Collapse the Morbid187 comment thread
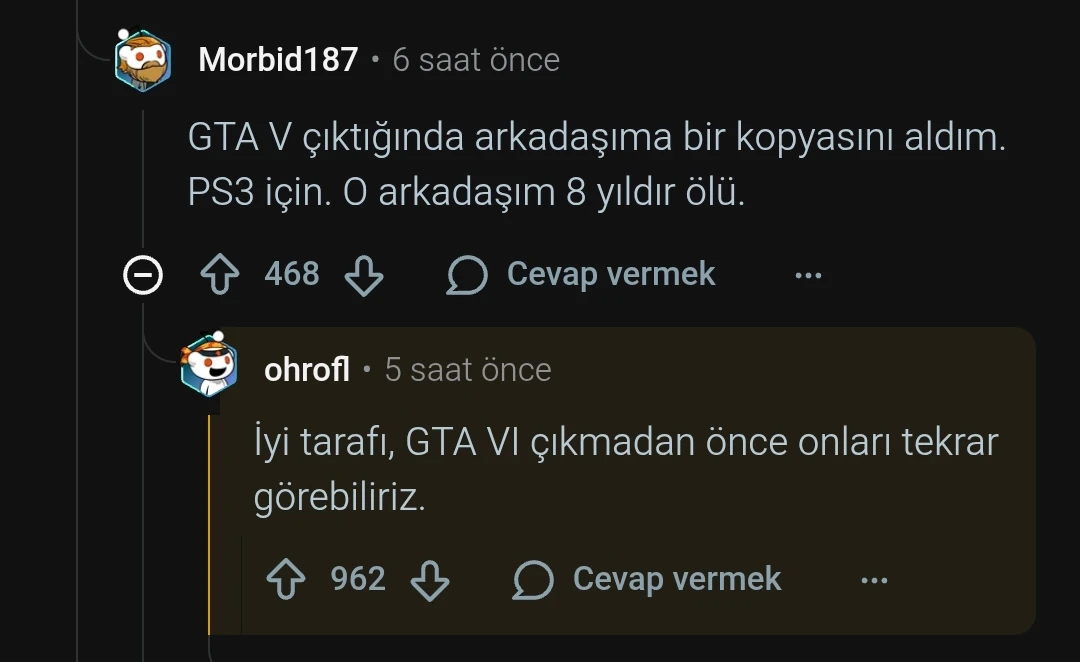The height and width of the screenshot is (662, 1080). tap(142, 275)
